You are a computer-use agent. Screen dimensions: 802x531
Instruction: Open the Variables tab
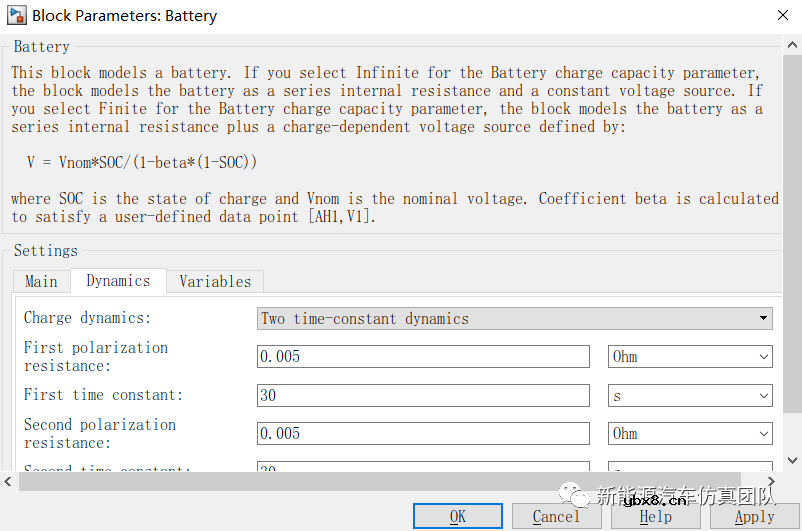point(215,281)
